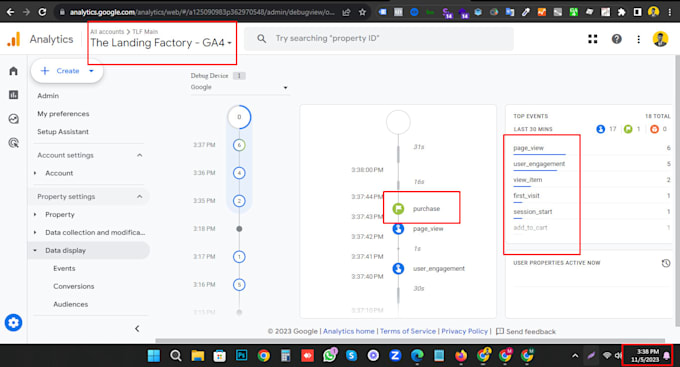Viewport: 680px width, 367px height.
Task: Click the search bar Try searching property ID
Action: (x=379, y=39)
